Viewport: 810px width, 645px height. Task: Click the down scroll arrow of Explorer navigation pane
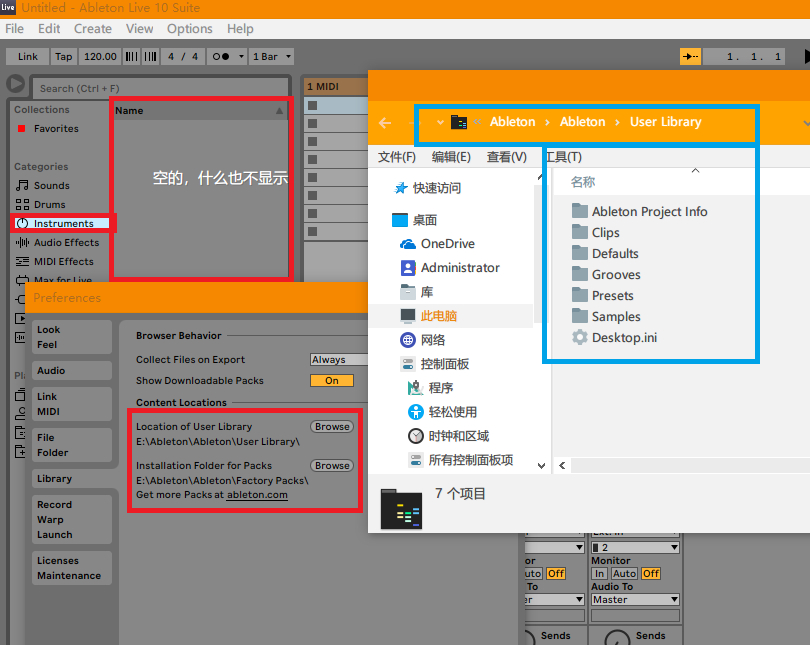pos(541,466)
